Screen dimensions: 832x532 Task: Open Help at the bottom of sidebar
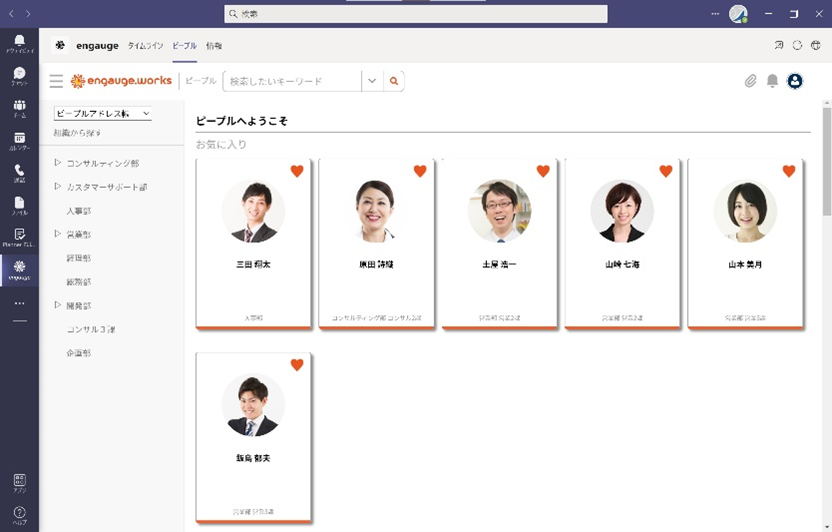point(19,515)
